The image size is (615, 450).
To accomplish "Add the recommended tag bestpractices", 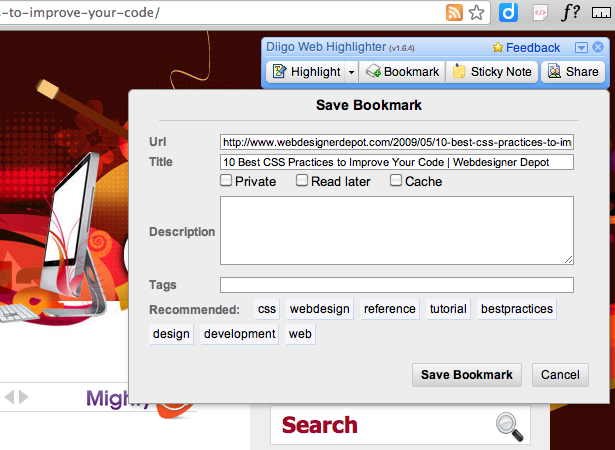I will (x=517, y=309).
